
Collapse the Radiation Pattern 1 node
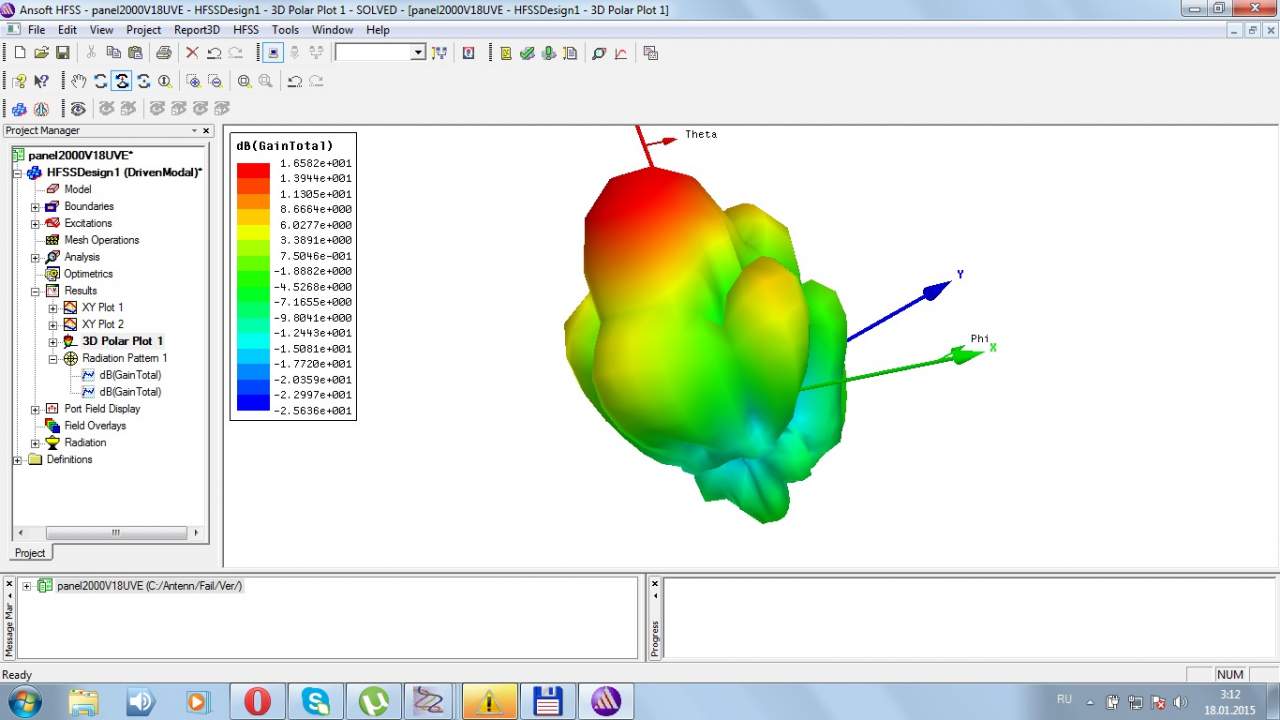[x=53, y=358]
